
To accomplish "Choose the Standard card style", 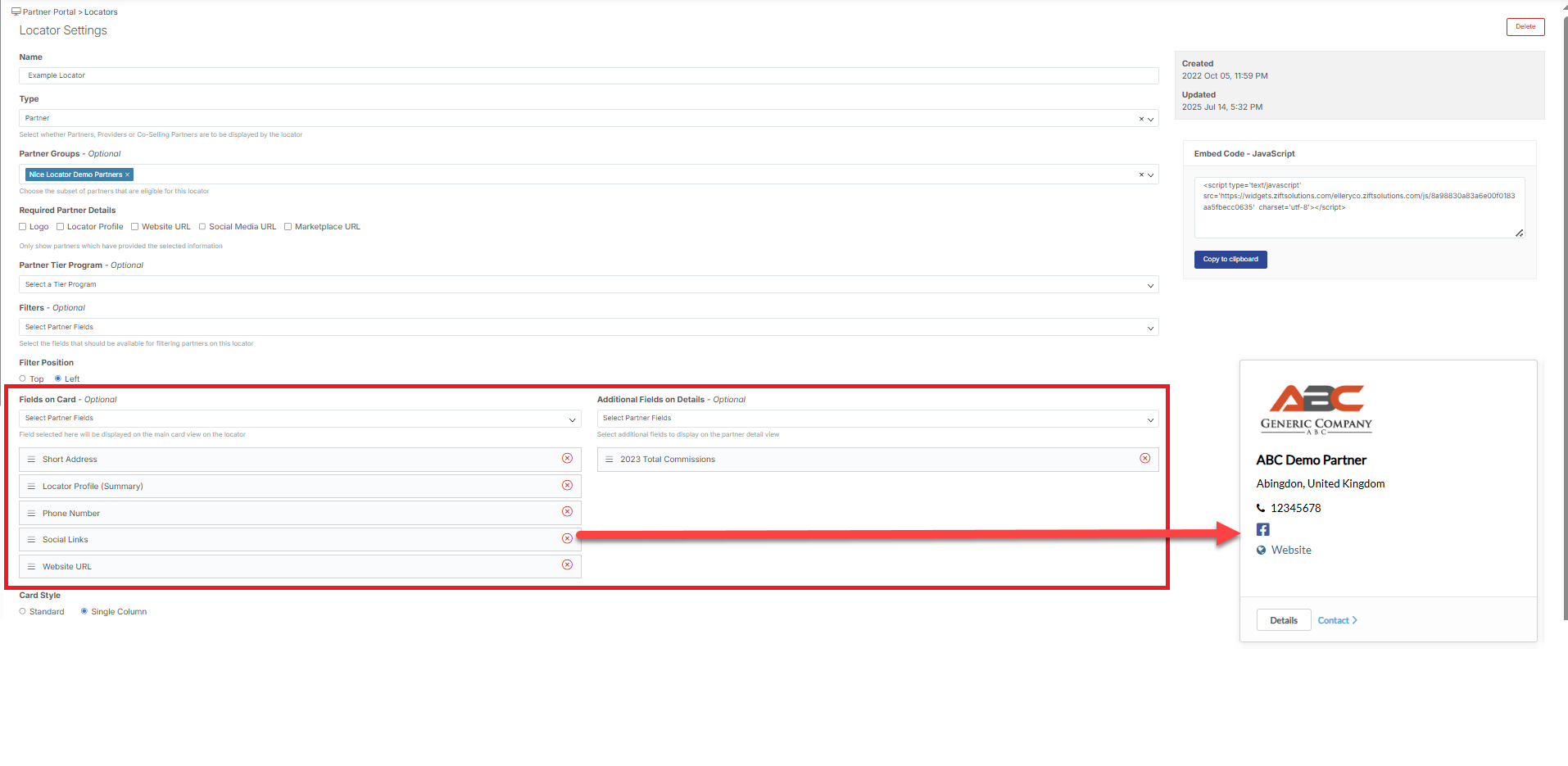I will coord(23,611).
